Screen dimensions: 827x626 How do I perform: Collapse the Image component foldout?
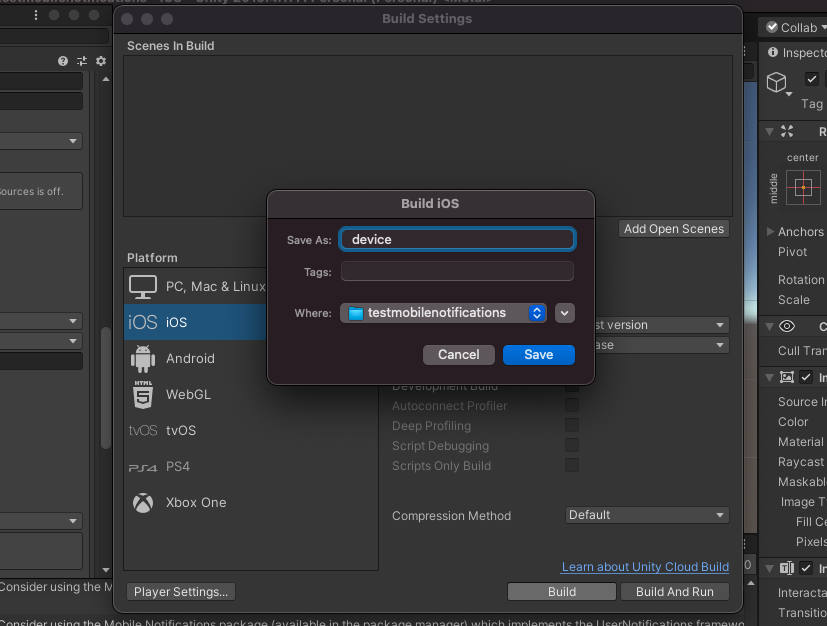pos(770,377)
